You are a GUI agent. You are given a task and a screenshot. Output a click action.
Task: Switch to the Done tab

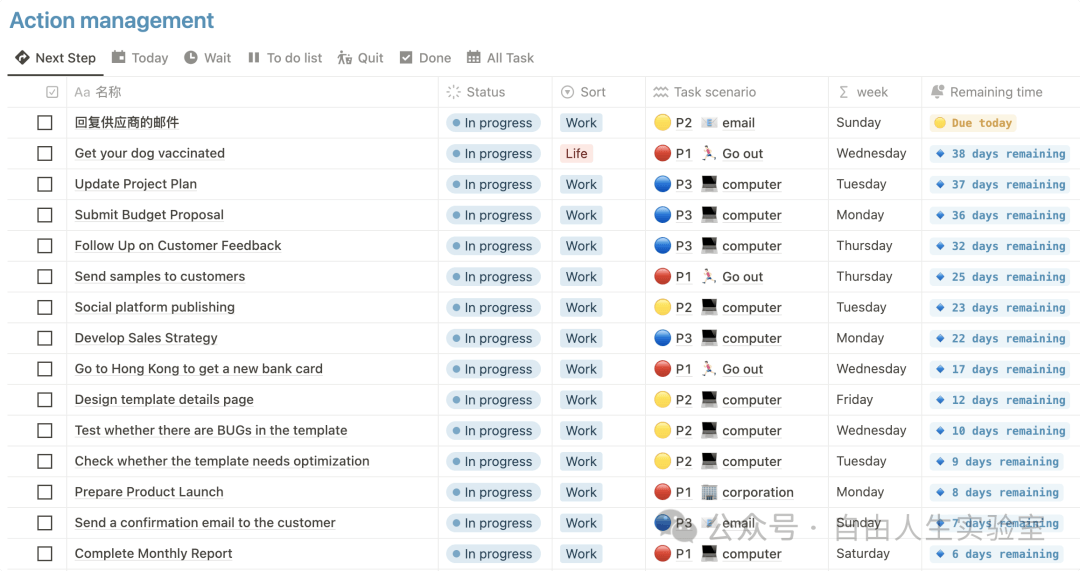[425, 58]
